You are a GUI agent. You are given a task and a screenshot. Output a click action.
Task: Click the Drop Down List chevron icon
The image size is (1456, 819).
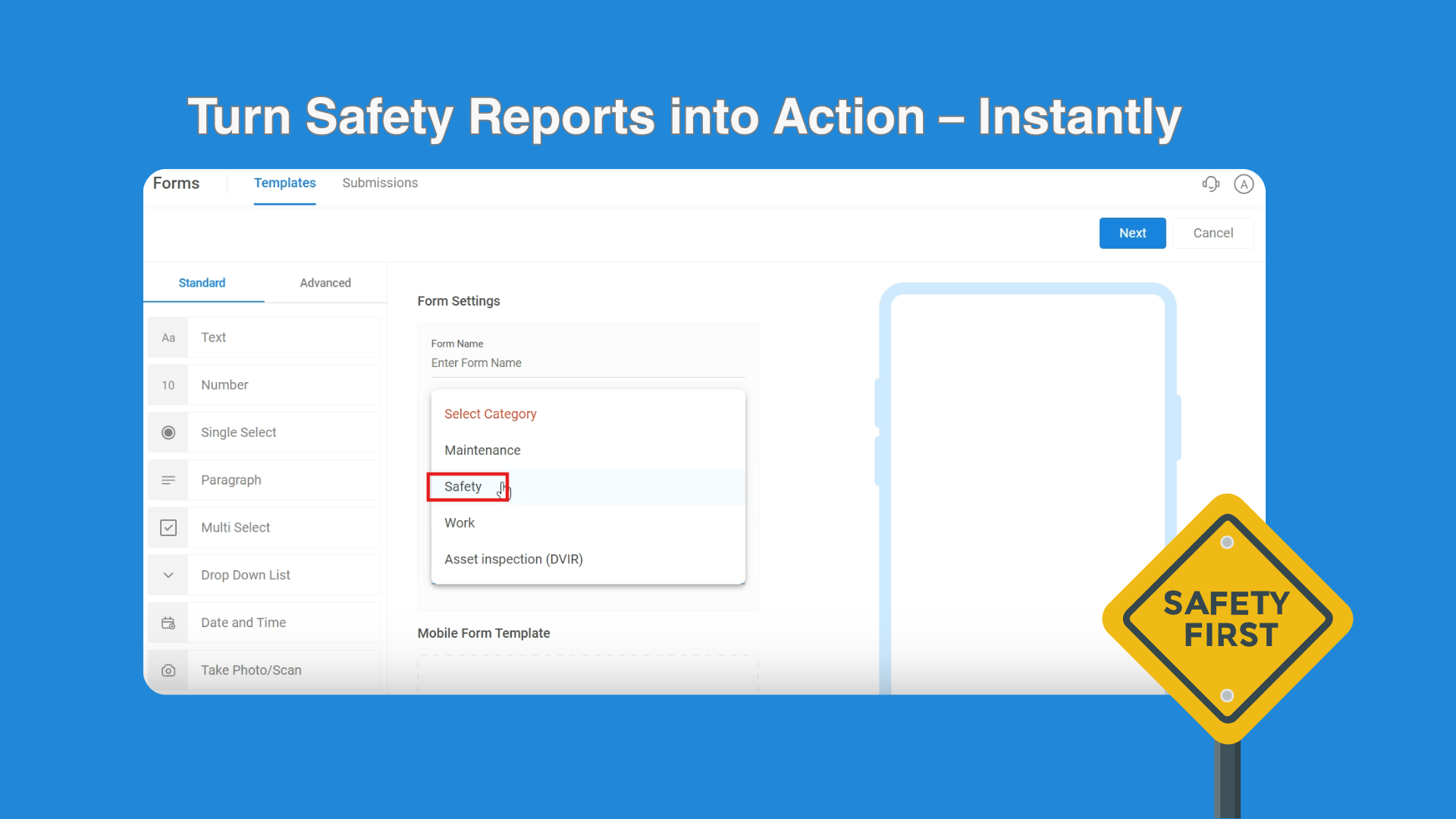[168, 575]
